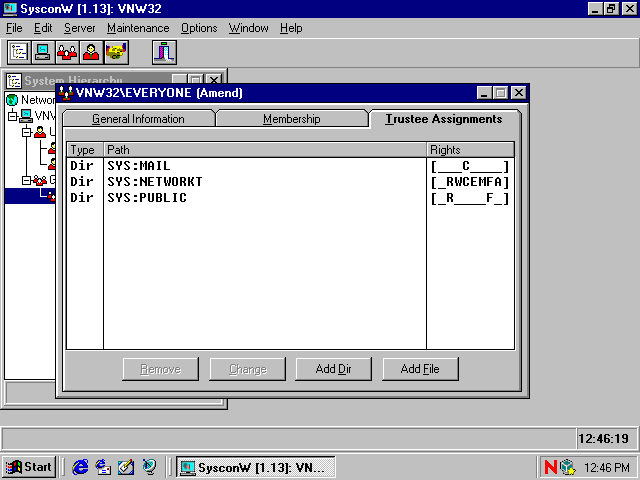Click the cube tray icon beside the clock
This screenshot has height=480, width=640.
pos(568,467)
